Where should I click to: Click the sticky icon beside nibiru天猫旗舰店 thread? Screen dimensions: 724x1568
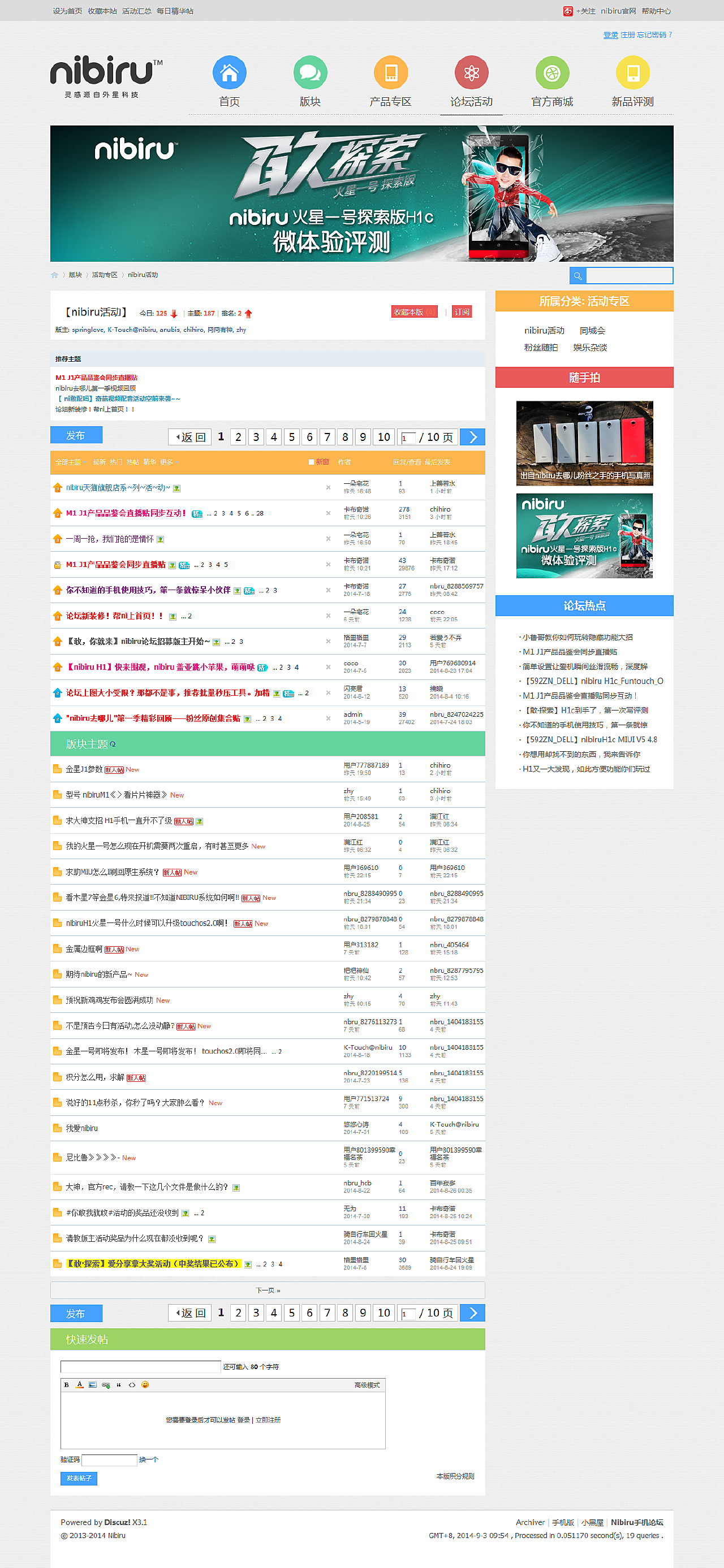click(x=57, y=488)
